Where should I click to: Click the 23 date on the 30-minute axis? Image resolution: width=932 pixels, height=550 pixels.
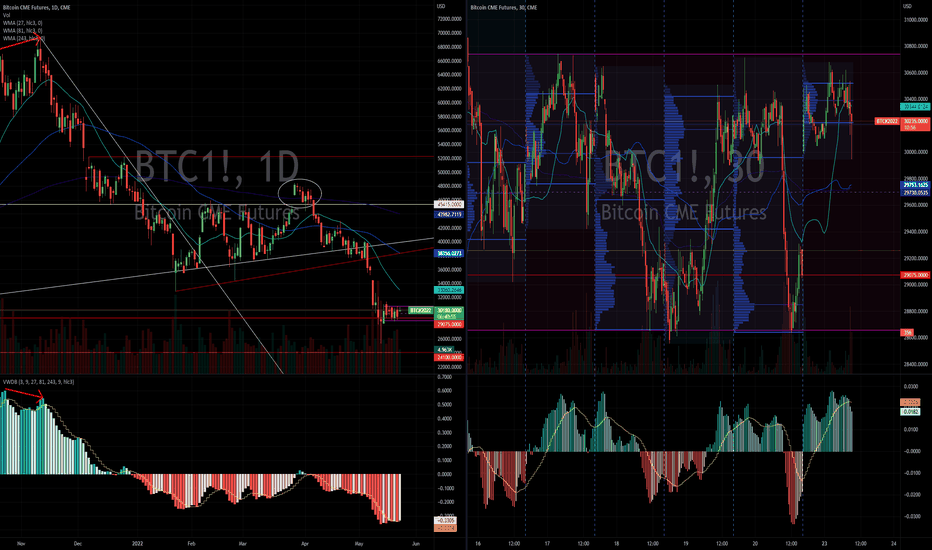824,543
